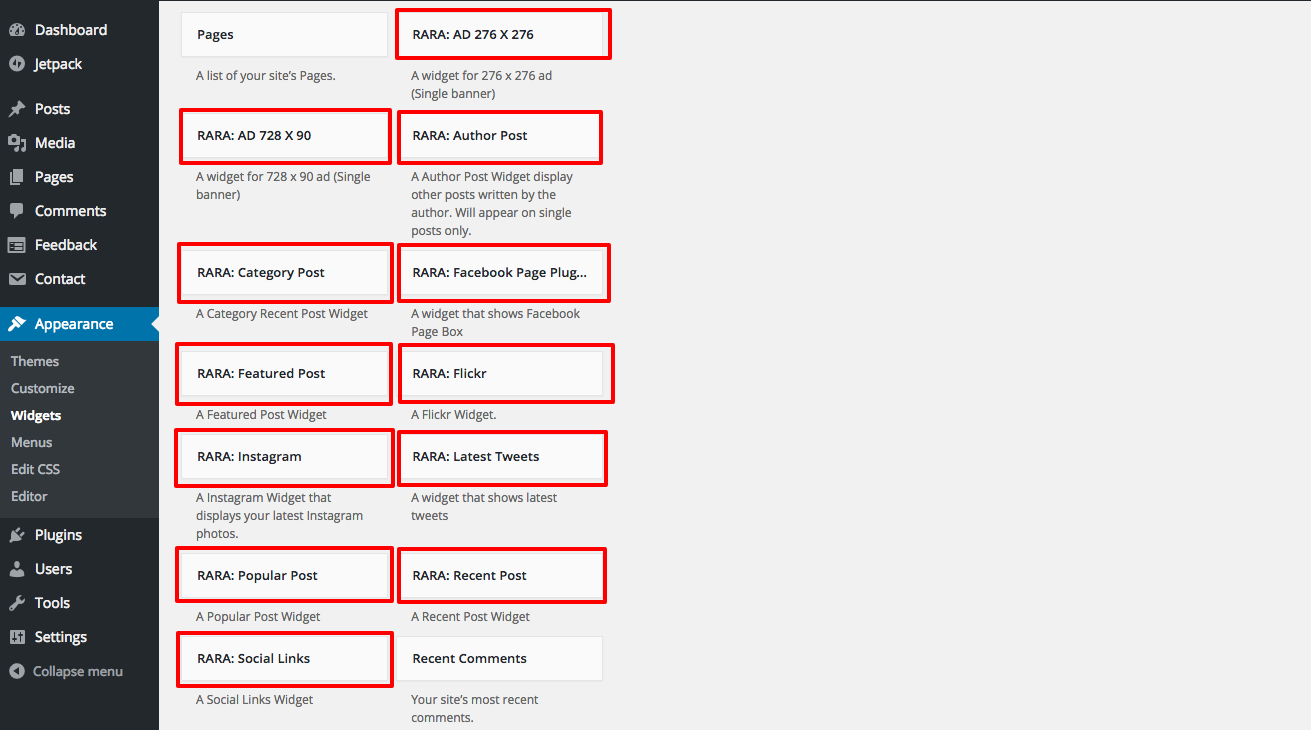Open the Comments menu item
Viewport: 1311px width, 730px height.
coord(79,211)
